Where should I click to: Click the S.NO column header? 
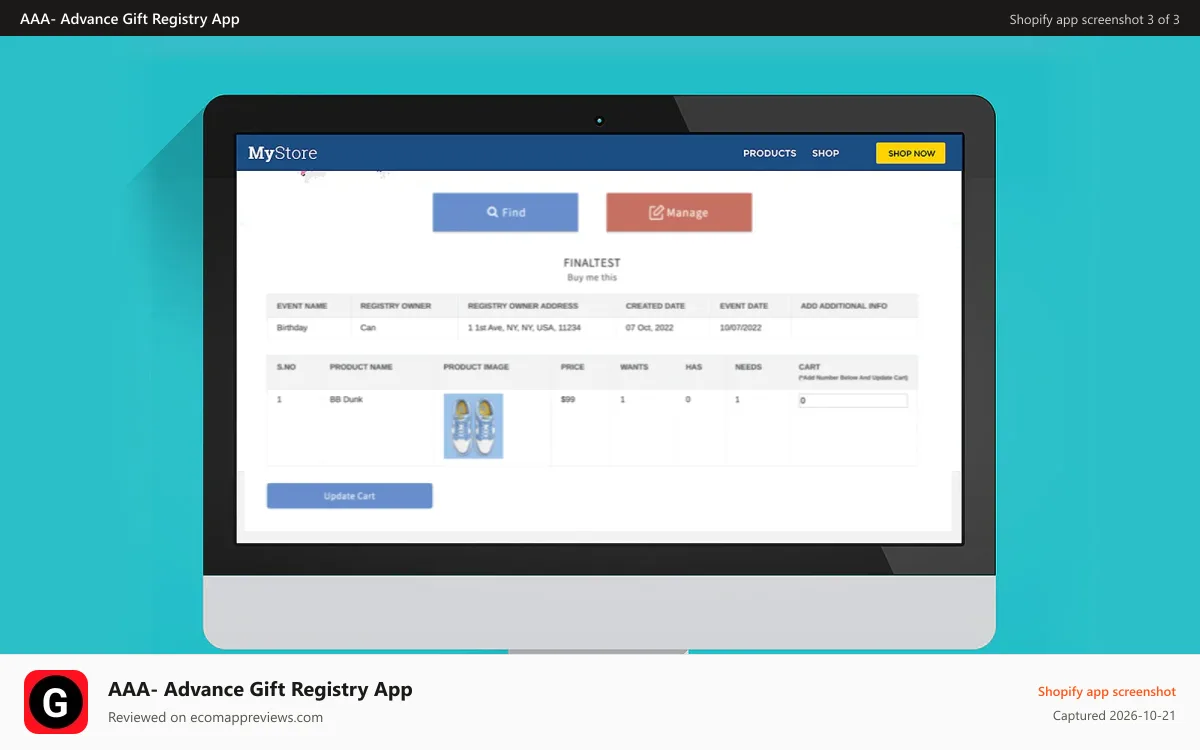tap(286, 367)
